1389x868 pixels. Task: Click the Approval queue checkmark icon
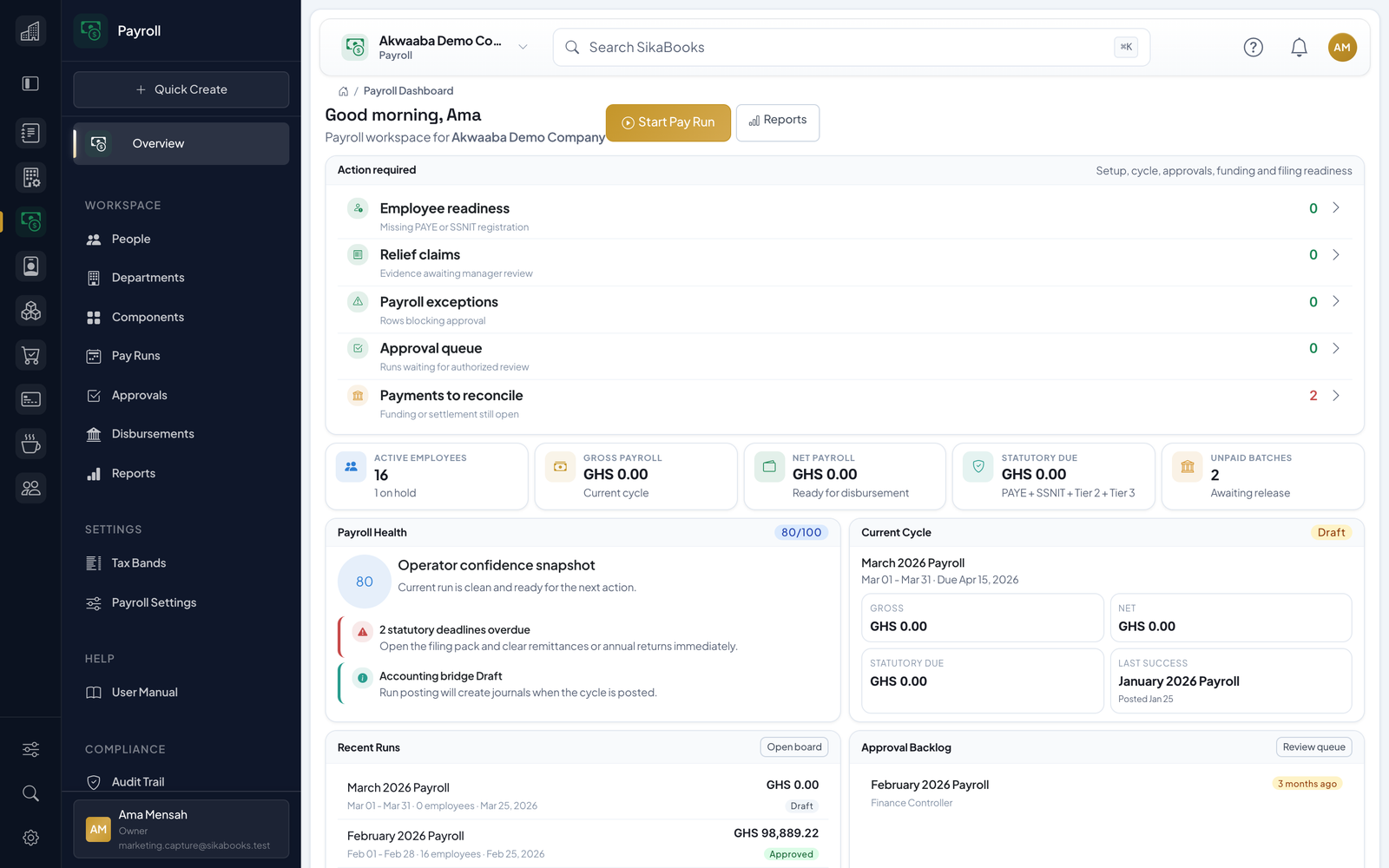pos(358,349)
